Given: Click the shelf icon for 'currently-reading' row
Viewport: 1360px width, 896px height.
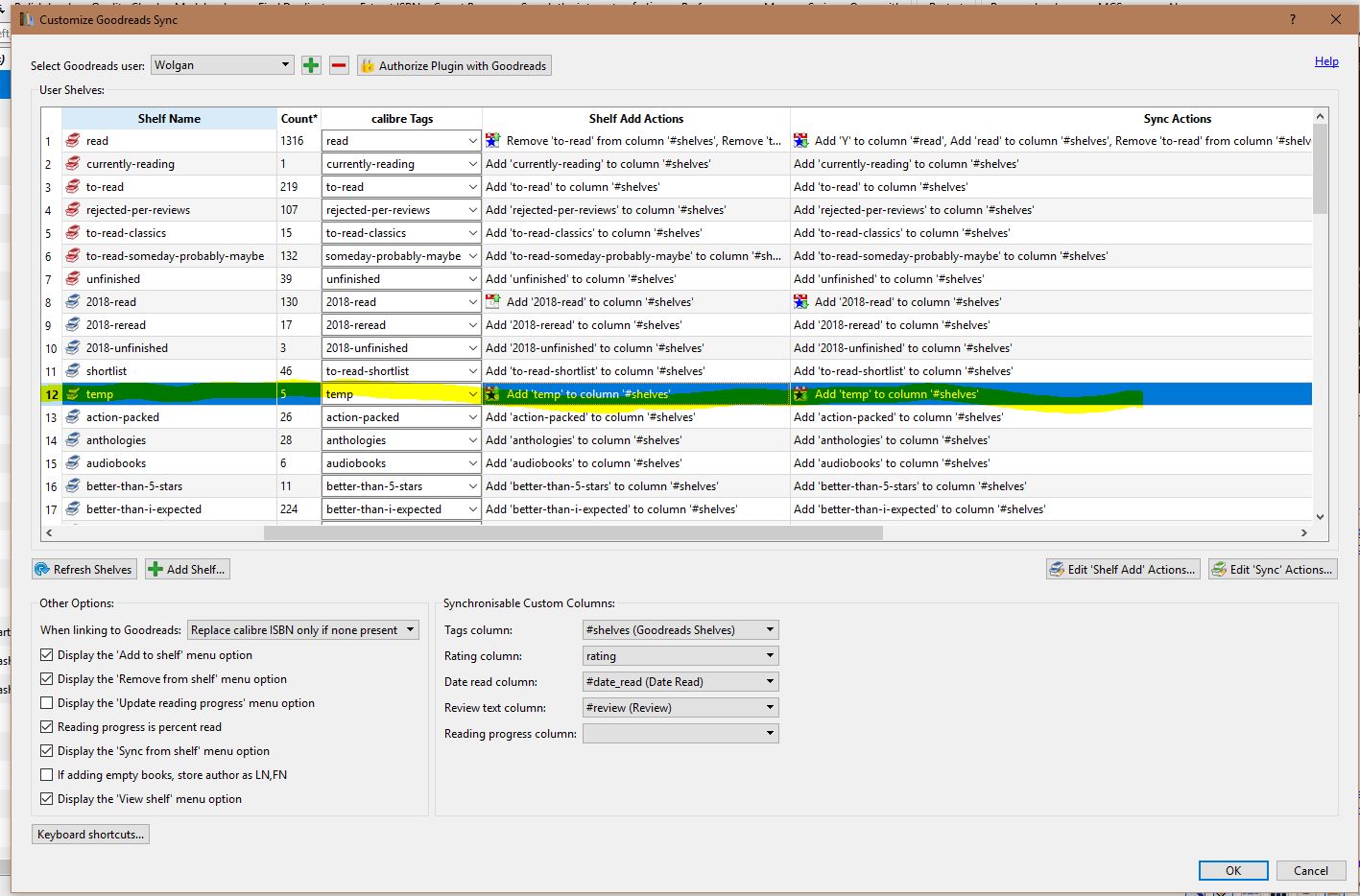Looking at the screenshot, I should pyautogui.click(x=73, y=164).
